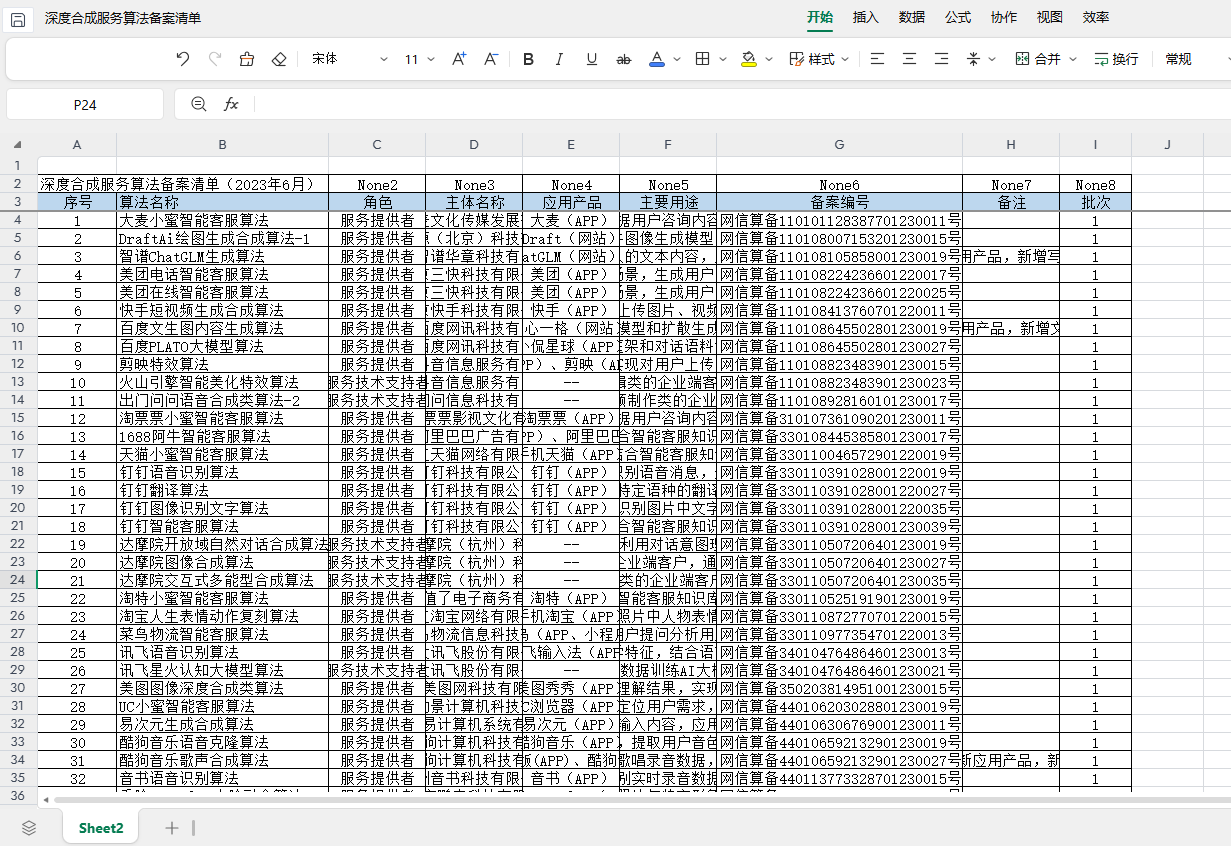Select the Sheet2 sheet tab
This screenshot has width=1231, height=846.
101,828
